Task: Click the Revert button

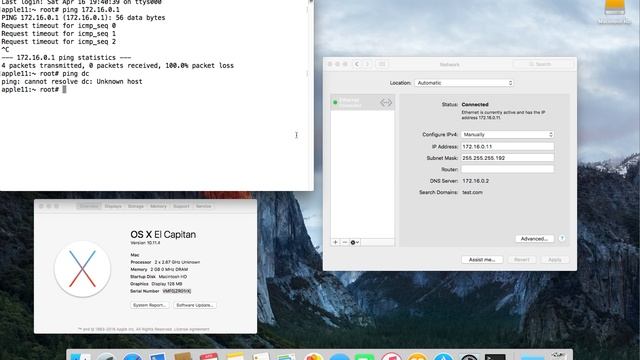Action: point(522,260)
